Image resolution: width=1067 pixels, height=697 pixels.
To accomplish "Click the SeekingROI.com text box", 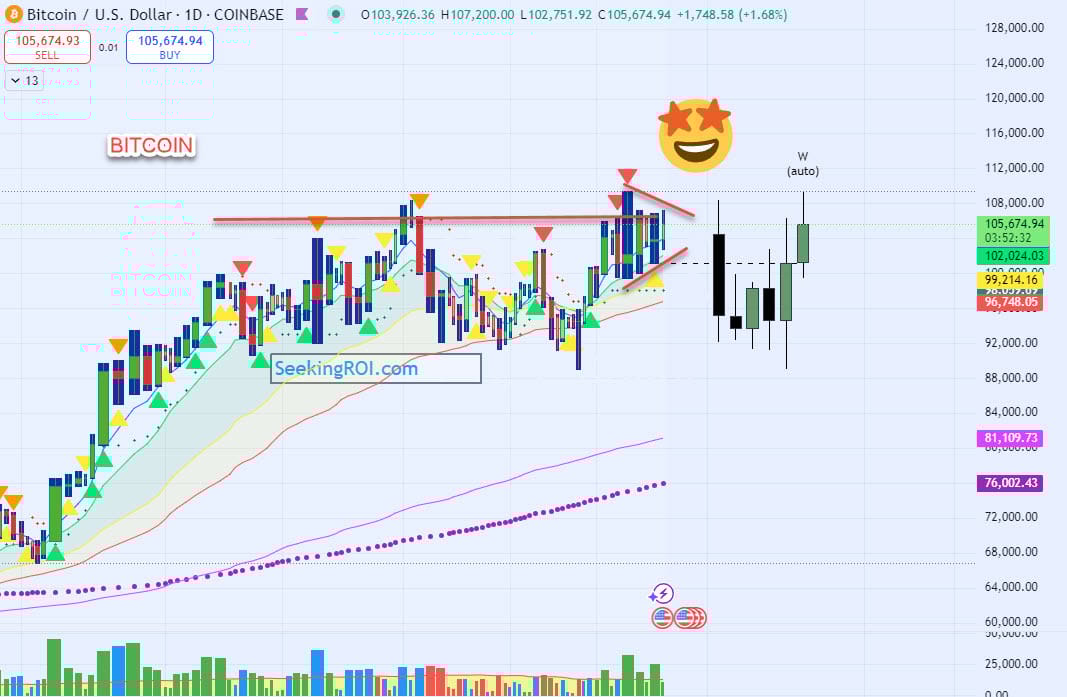I will pos(376,369).
